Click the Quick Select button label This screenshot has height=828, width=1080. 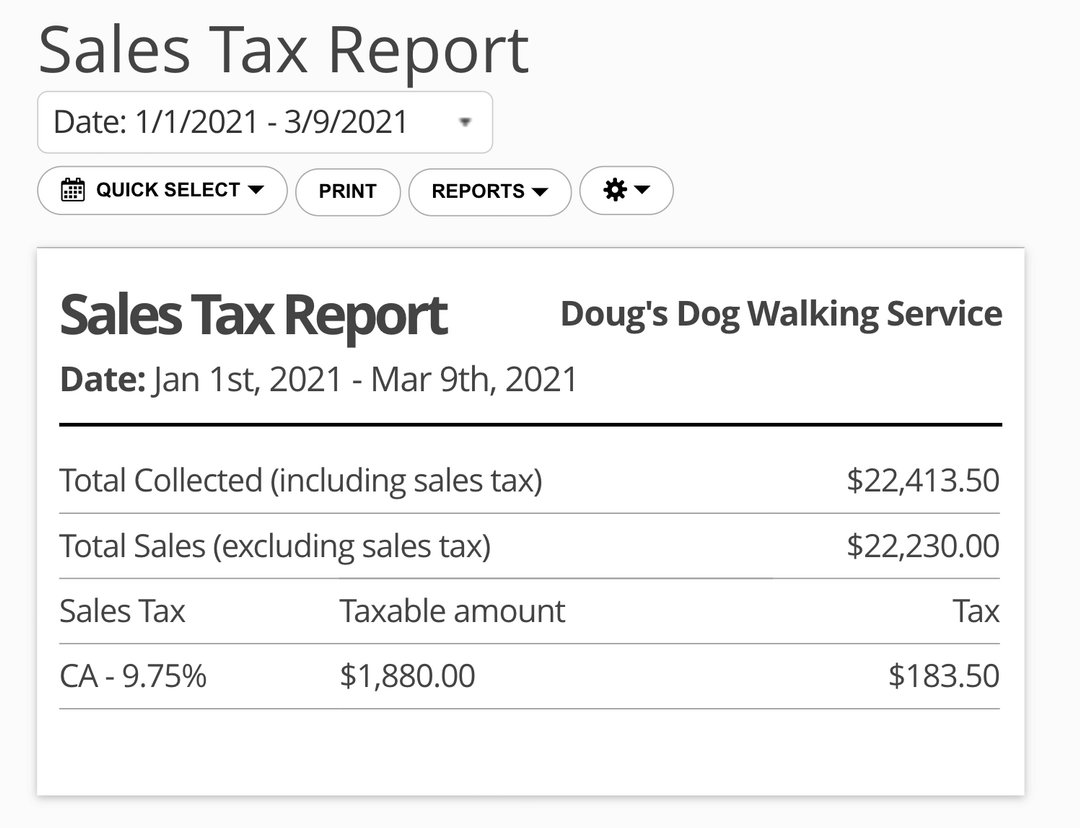point(168,190)
